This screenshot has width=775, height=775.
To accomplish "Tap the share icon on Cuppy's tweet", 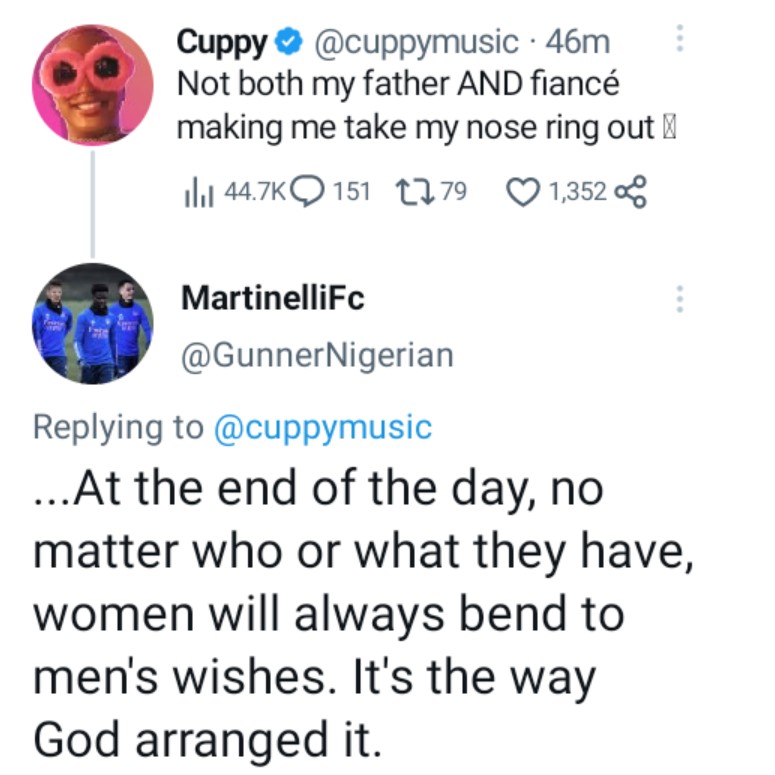I will click(633, 191).
